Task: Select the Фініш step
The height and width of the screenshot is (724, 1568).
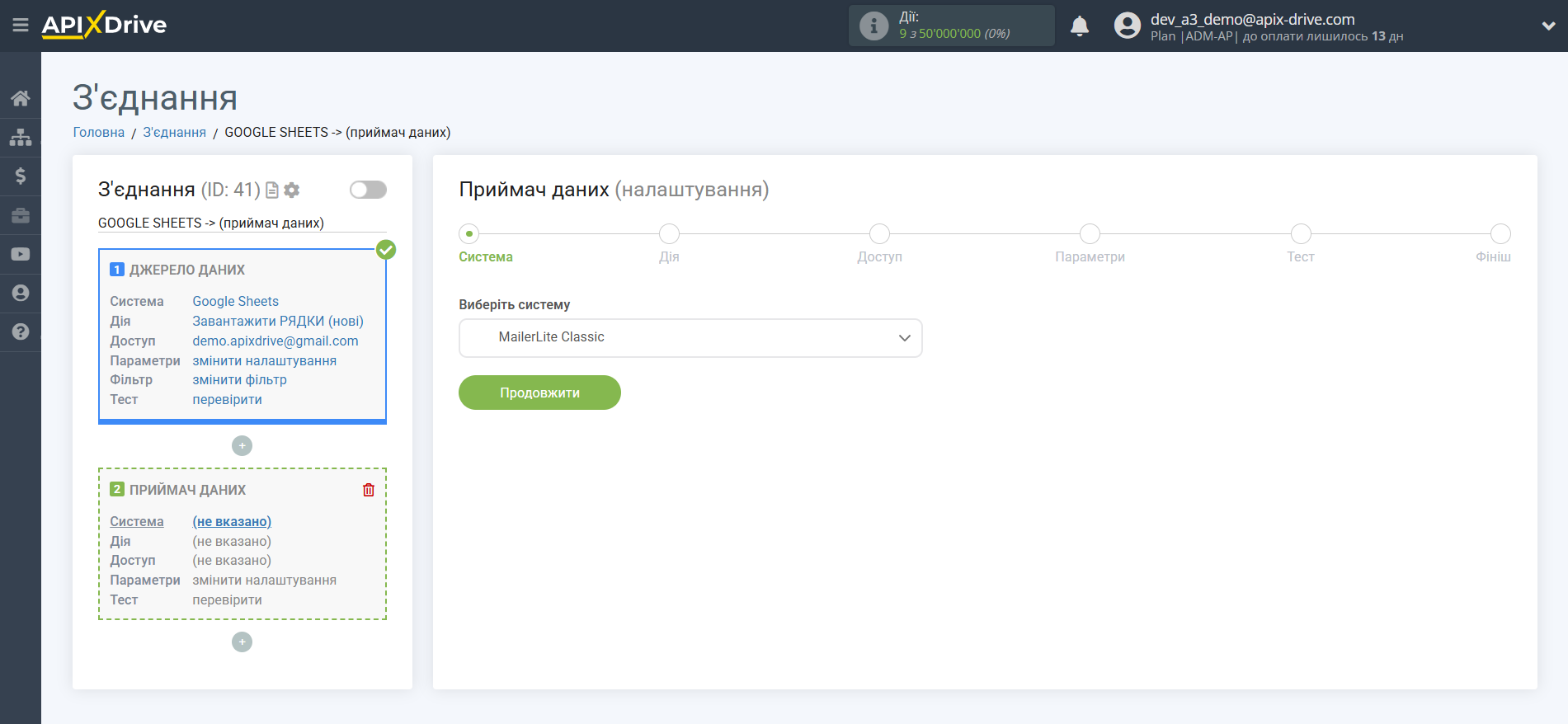Action: (1500, 234)
